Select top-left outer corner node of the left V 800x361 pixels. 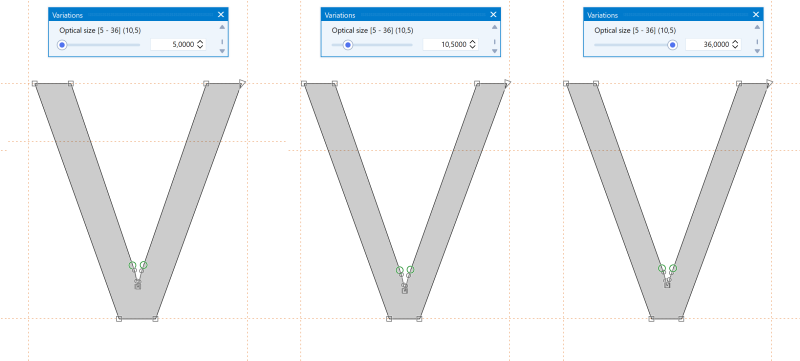point(35,83)
